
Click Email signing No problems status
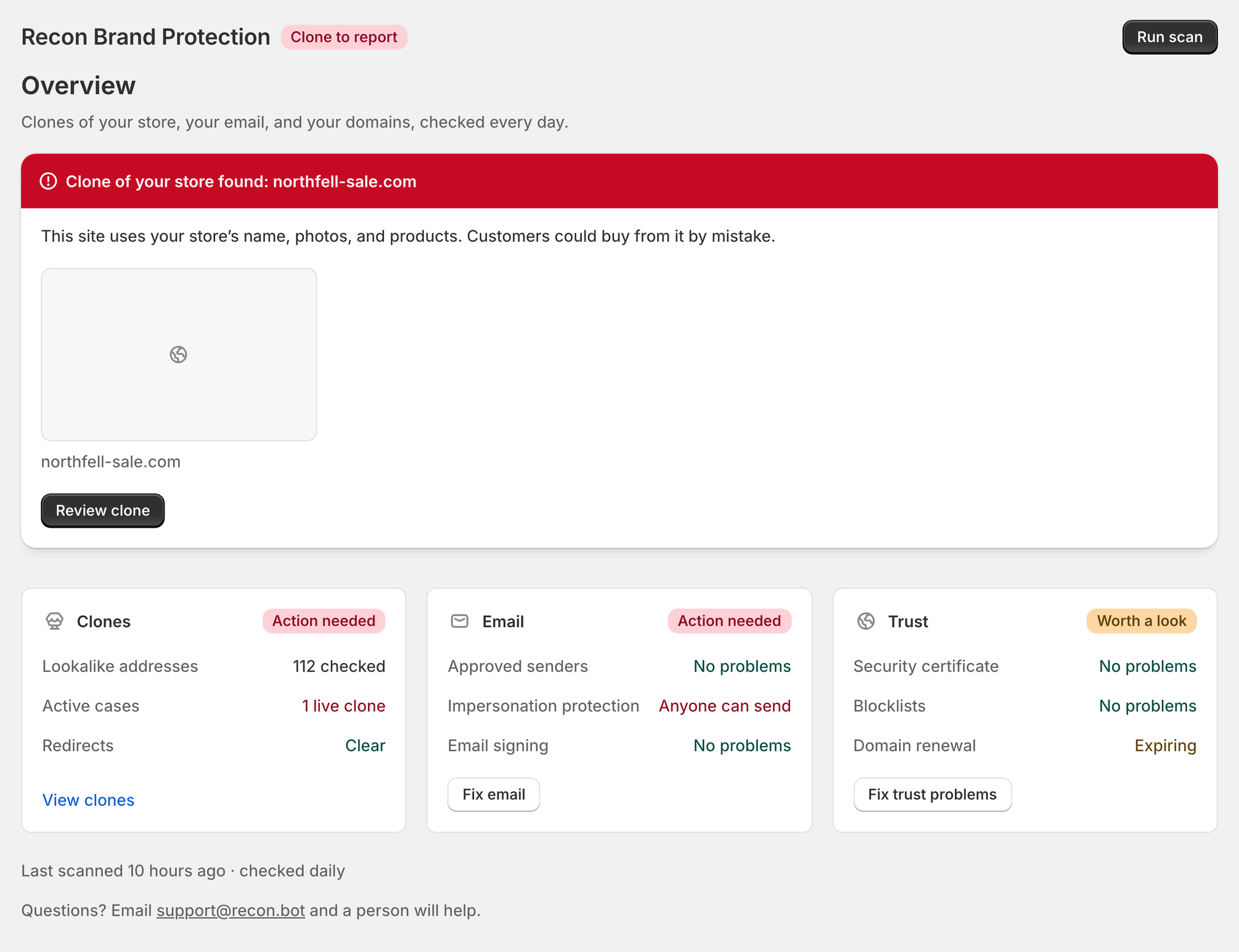point(742,745)
